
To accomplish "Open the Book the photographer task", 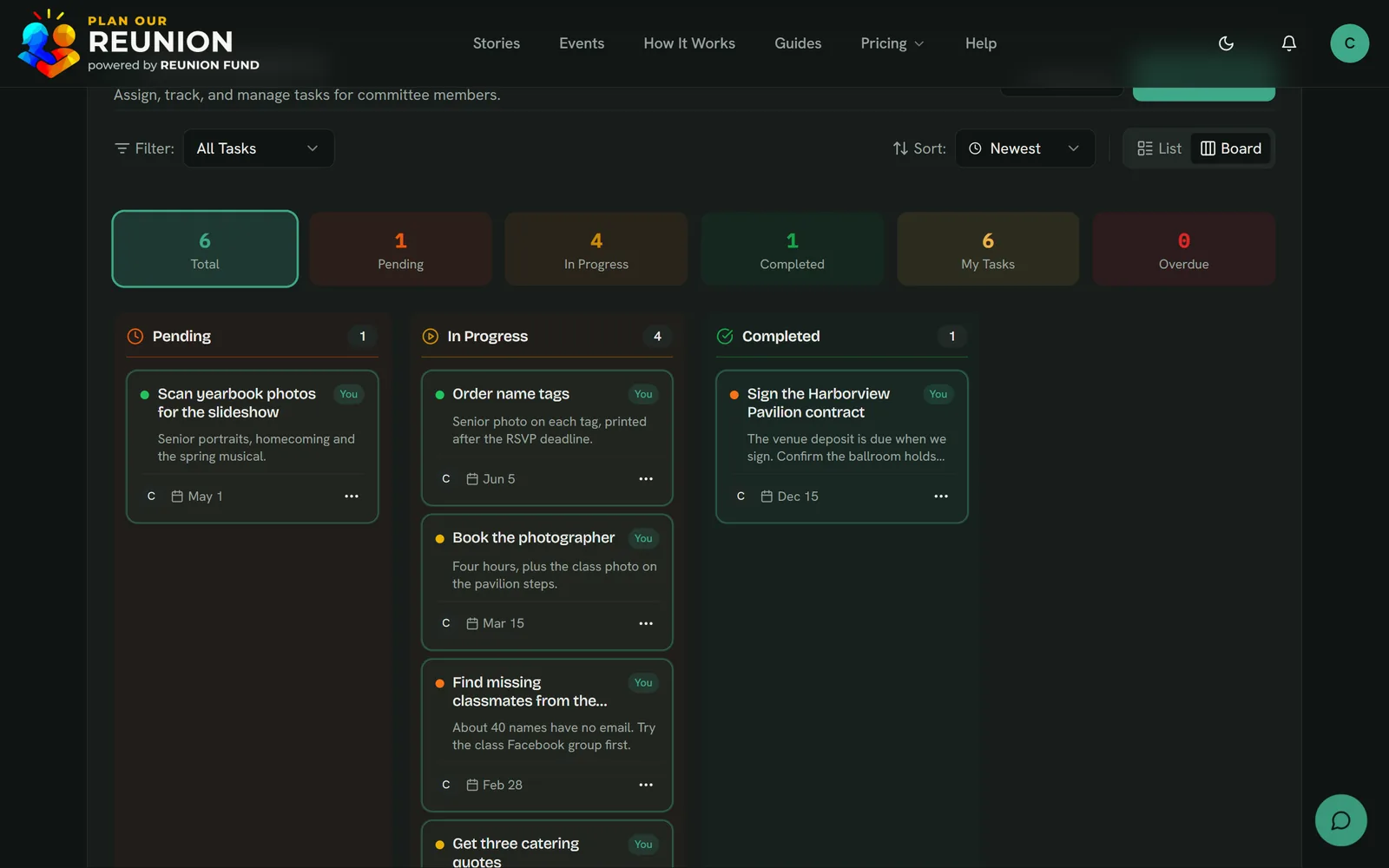I will pyautogui.click(x=547, y=582).
